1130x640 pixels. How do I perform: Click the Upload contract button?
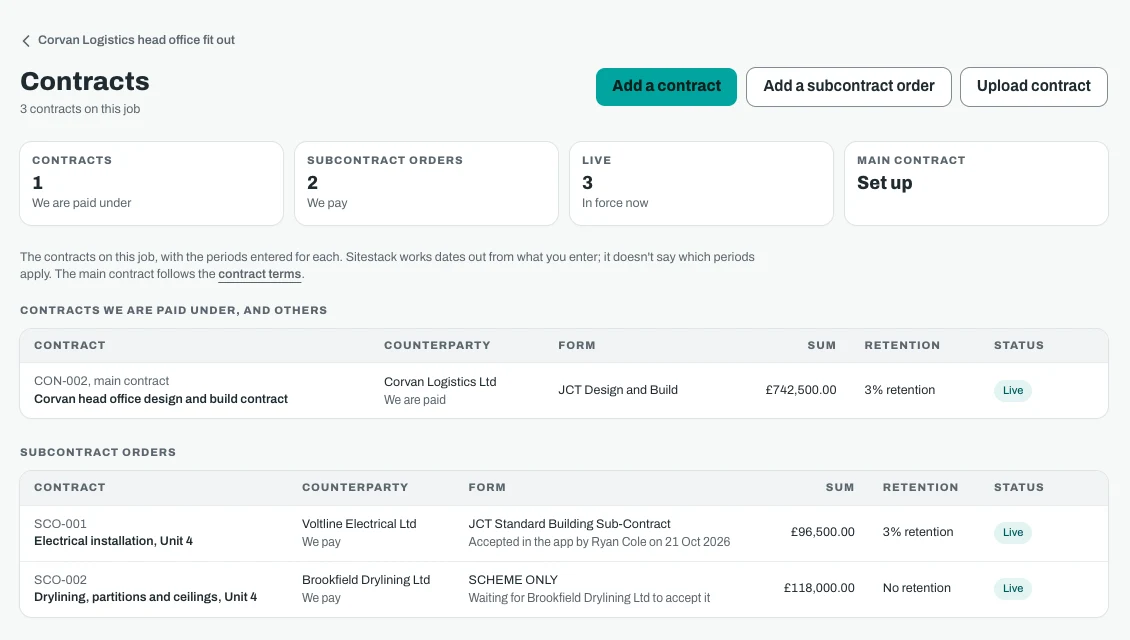click(x=1033, y=86)
